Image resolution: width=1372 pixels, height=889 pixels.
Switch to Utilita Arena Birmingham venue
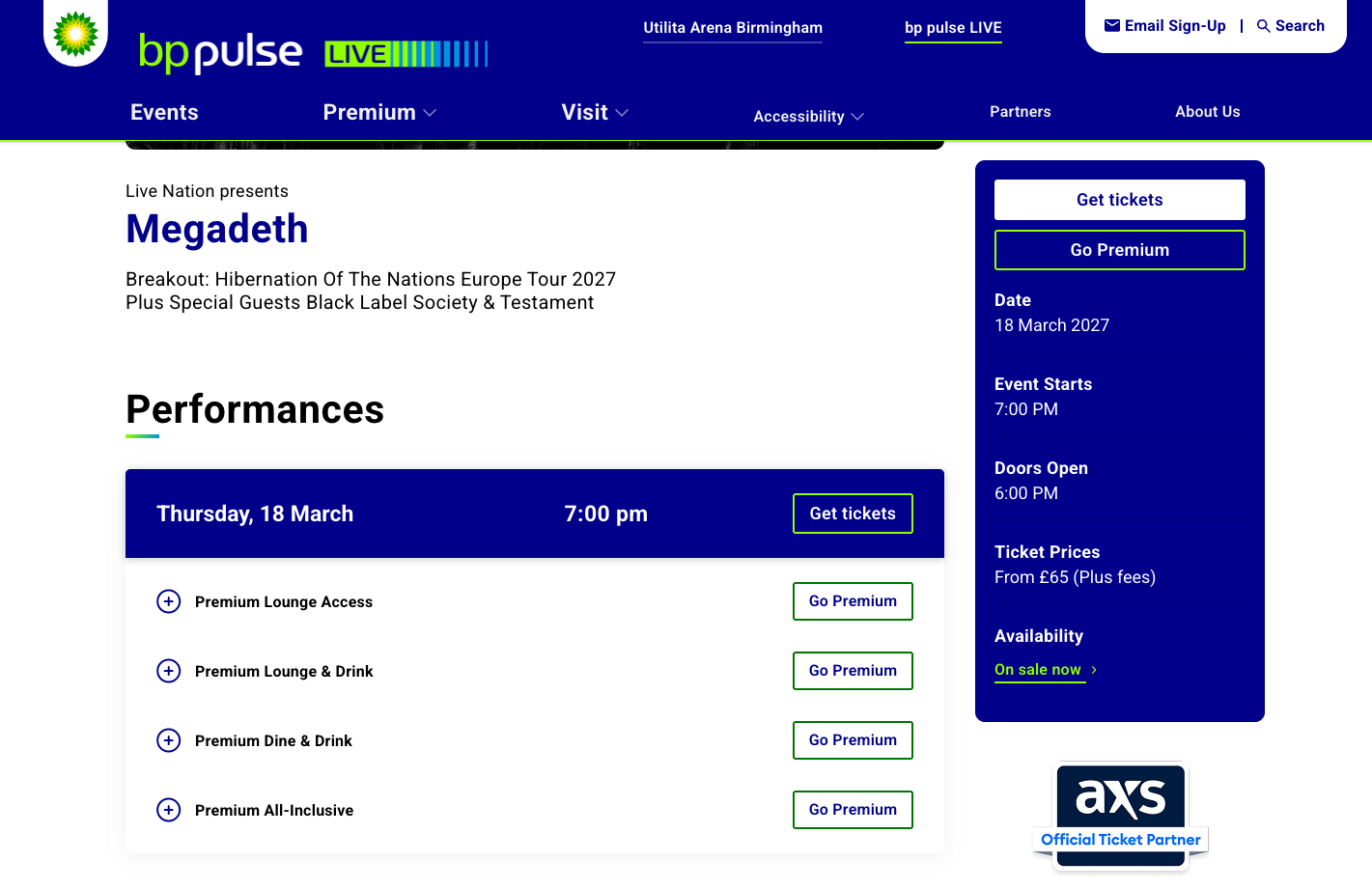click(733, 28)
